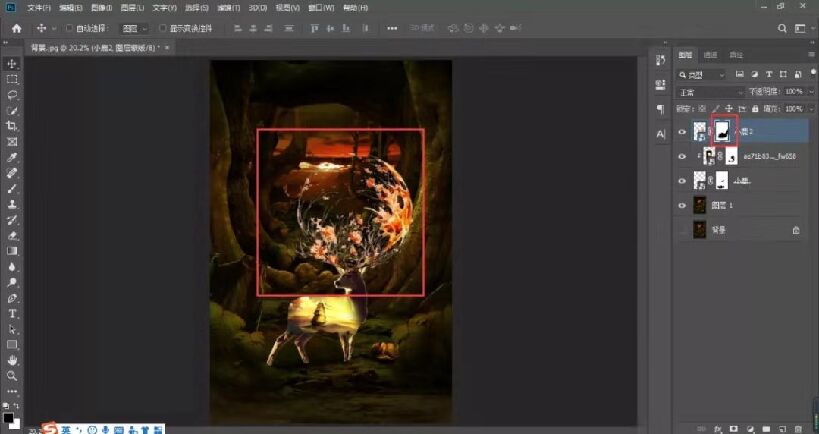Select the Eyedropper tool
Screen dimensions: 819x434
point(12,157)
